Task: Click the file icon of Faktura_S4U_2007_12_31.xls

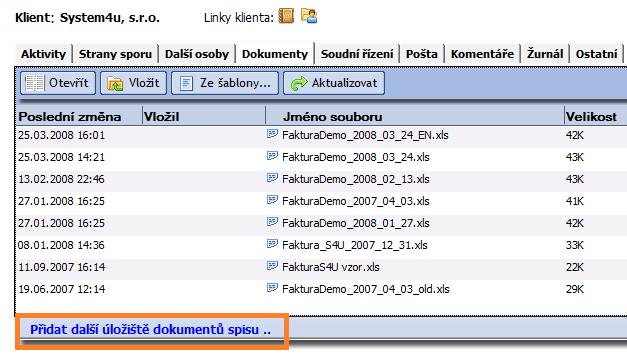Action: tap(272, 244)
